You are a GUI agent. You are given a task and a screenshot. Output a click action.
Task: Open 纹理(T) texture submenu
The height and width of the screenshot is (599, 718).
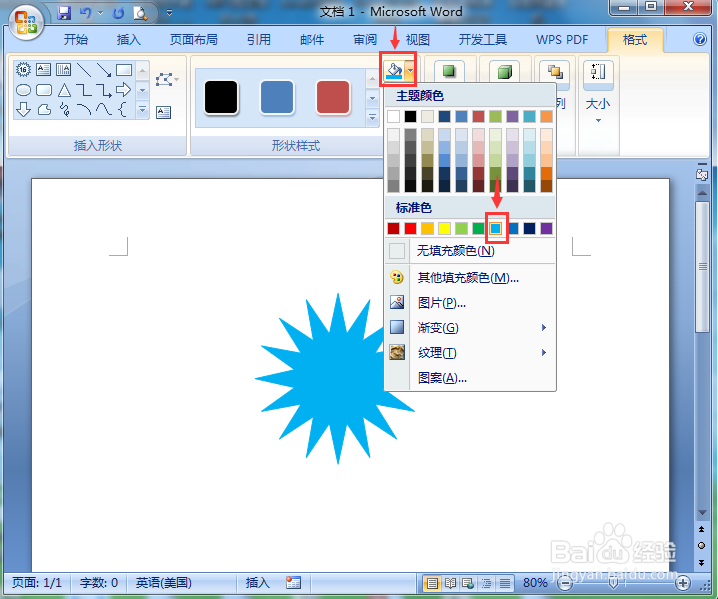pyautogui.click(x=471, y=353)
